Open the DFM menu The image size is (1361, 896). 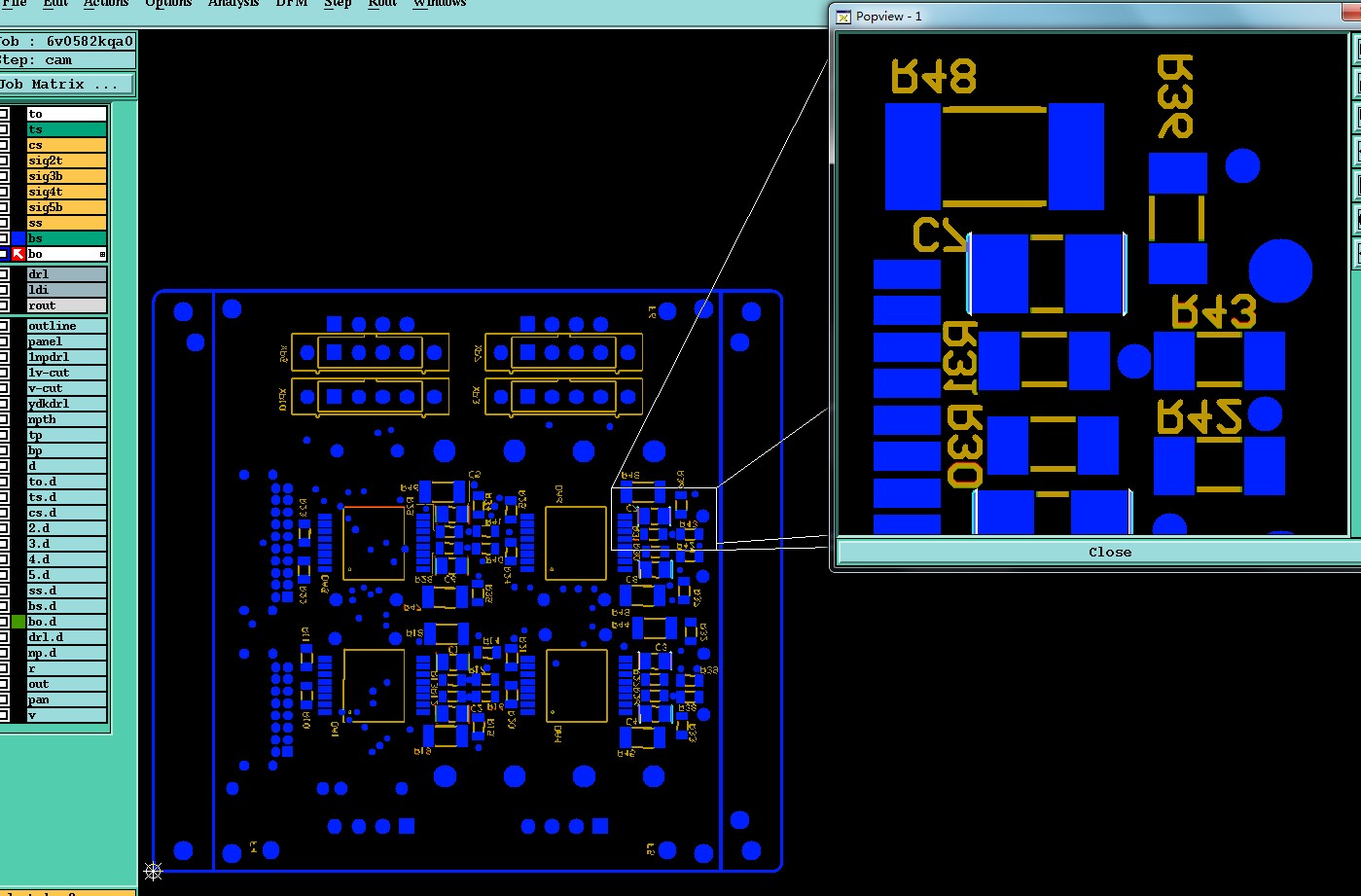[292, 4]
